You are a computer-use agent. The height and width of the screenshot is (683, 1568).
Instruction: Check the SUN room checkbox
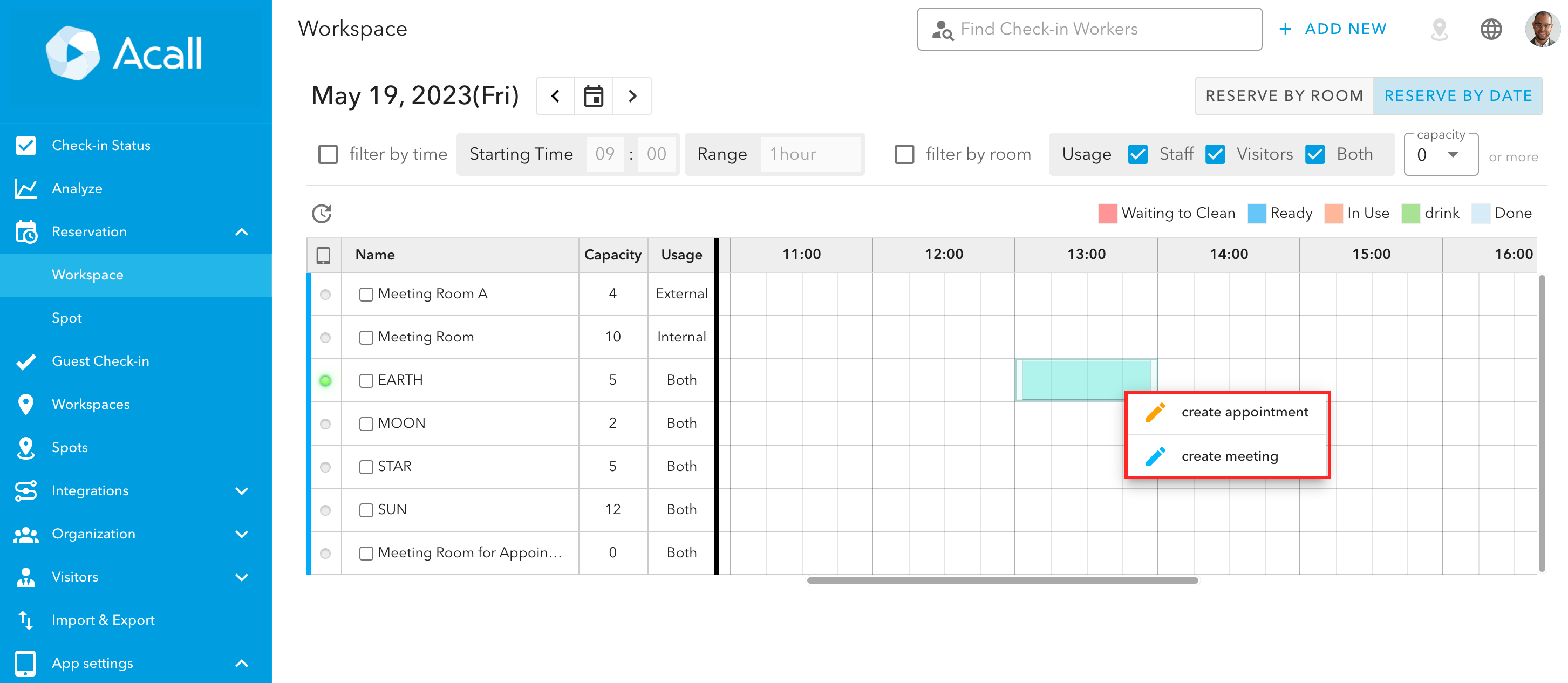point(366,510)
